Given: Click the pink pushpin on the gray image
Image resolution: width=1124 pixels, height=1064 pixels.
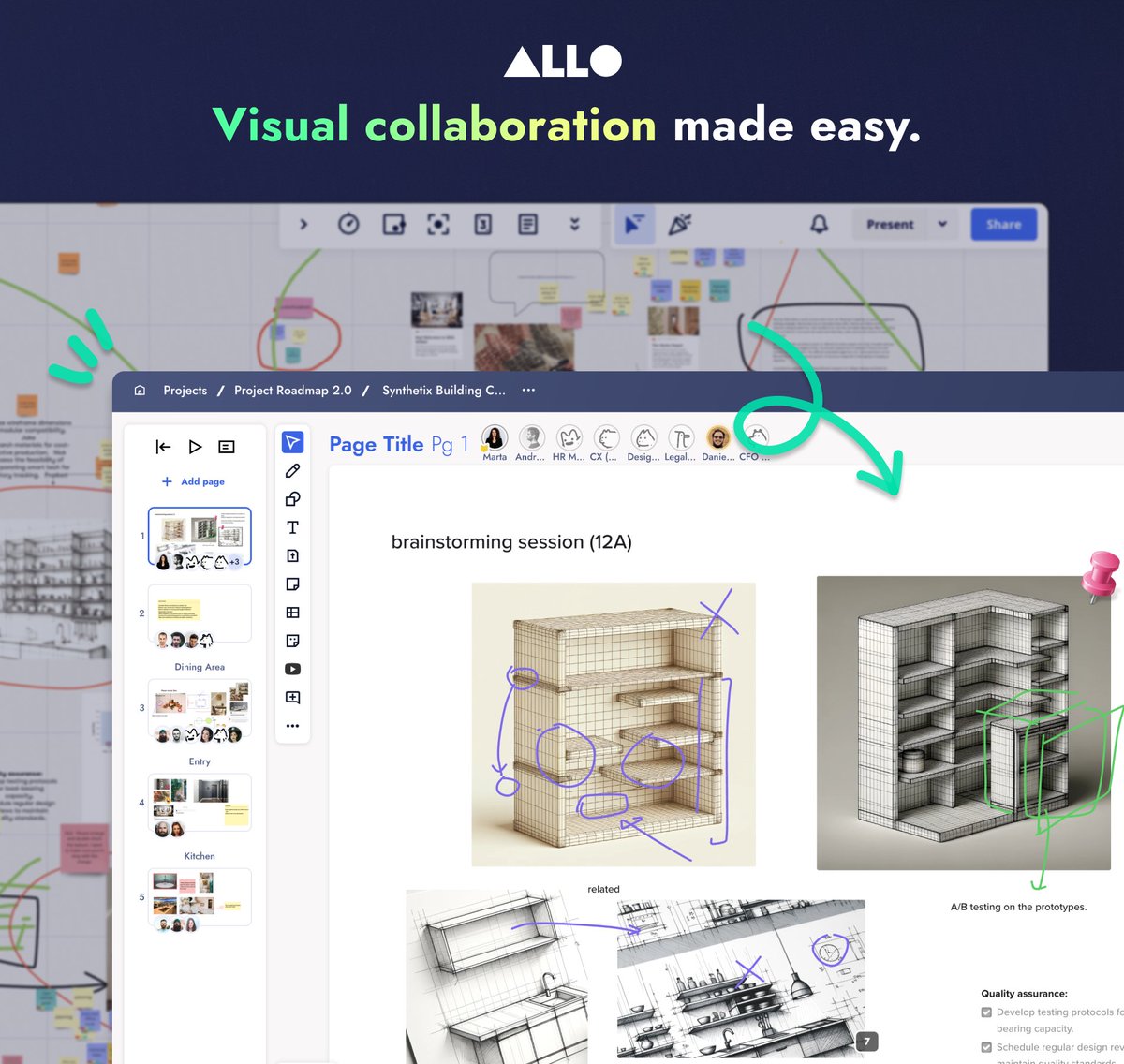Looking at the screenshot, I should click(1101, 575).
